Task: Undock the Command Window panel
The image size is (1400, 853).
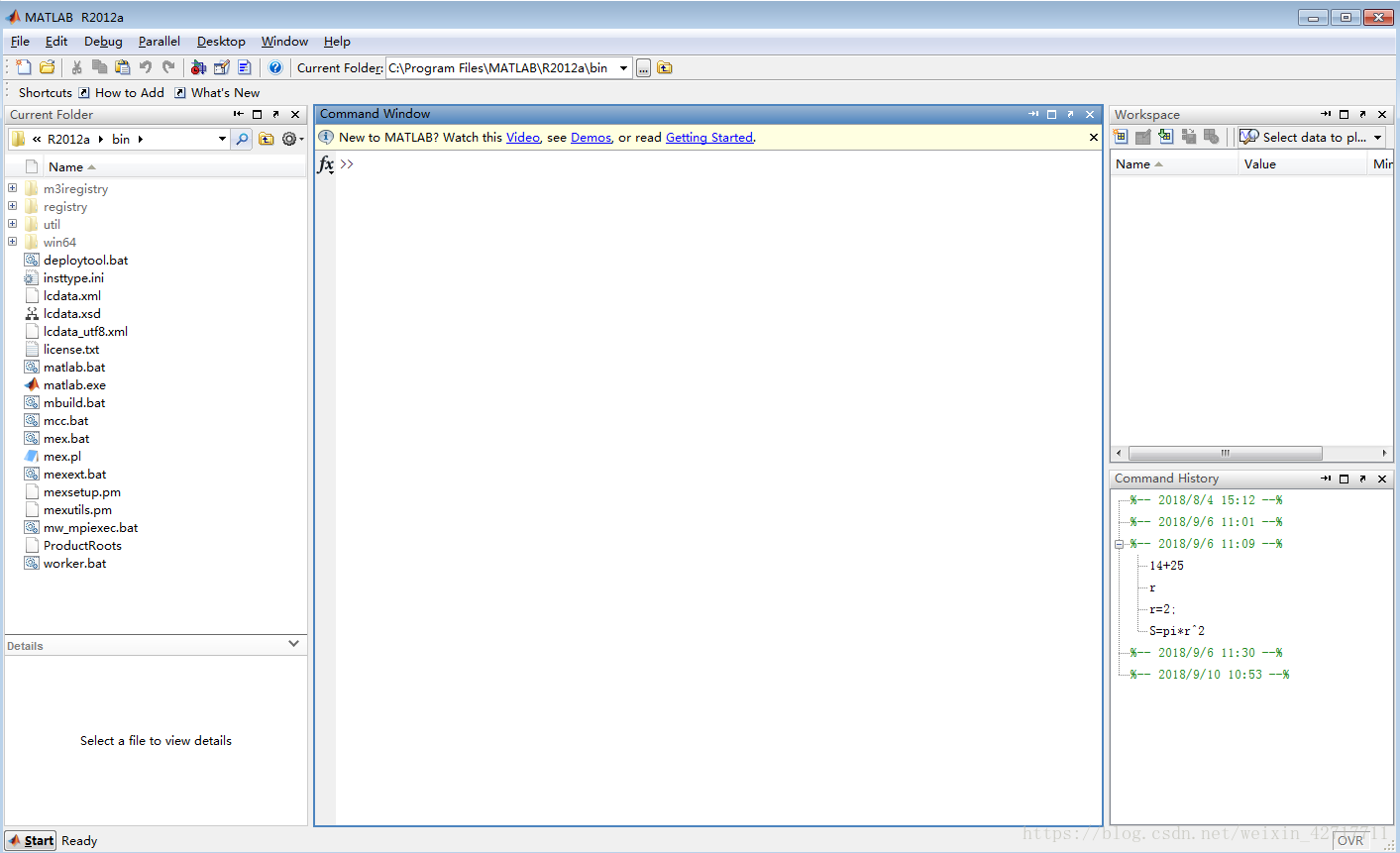Action: [x=1071, y=114]
